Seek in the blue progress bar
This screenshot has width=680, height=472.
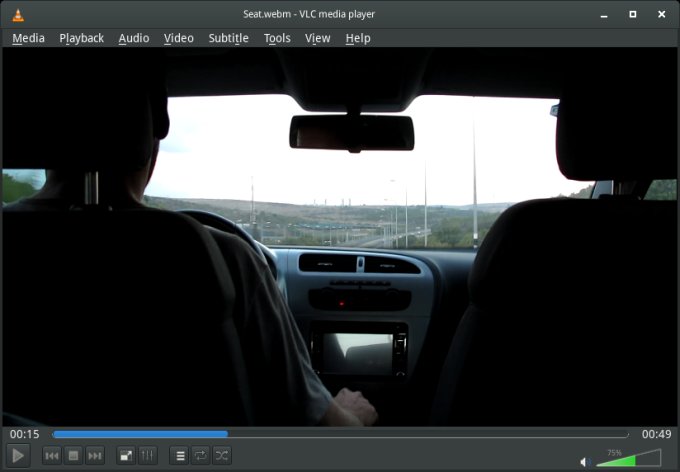click(x=340, y=434)
